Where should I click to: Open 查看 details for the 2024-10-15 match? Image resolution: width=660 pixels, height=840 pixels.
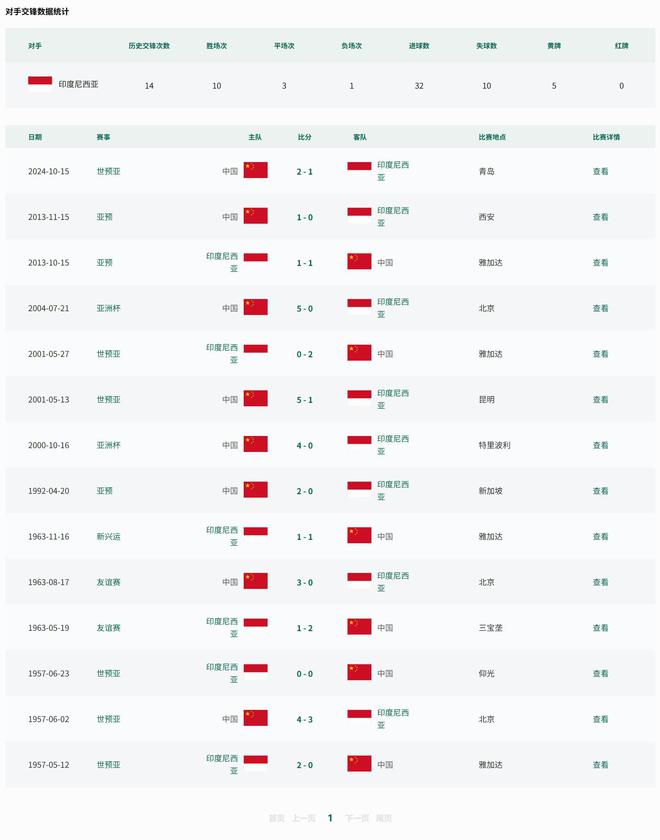(x=600, y=171)
